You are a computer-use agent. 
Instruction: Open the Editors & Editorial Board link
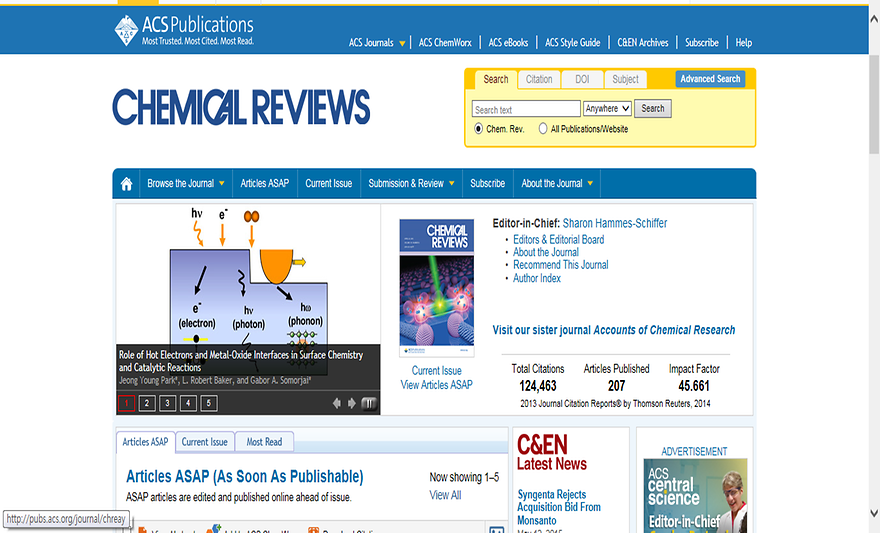(x=558, y=240)
